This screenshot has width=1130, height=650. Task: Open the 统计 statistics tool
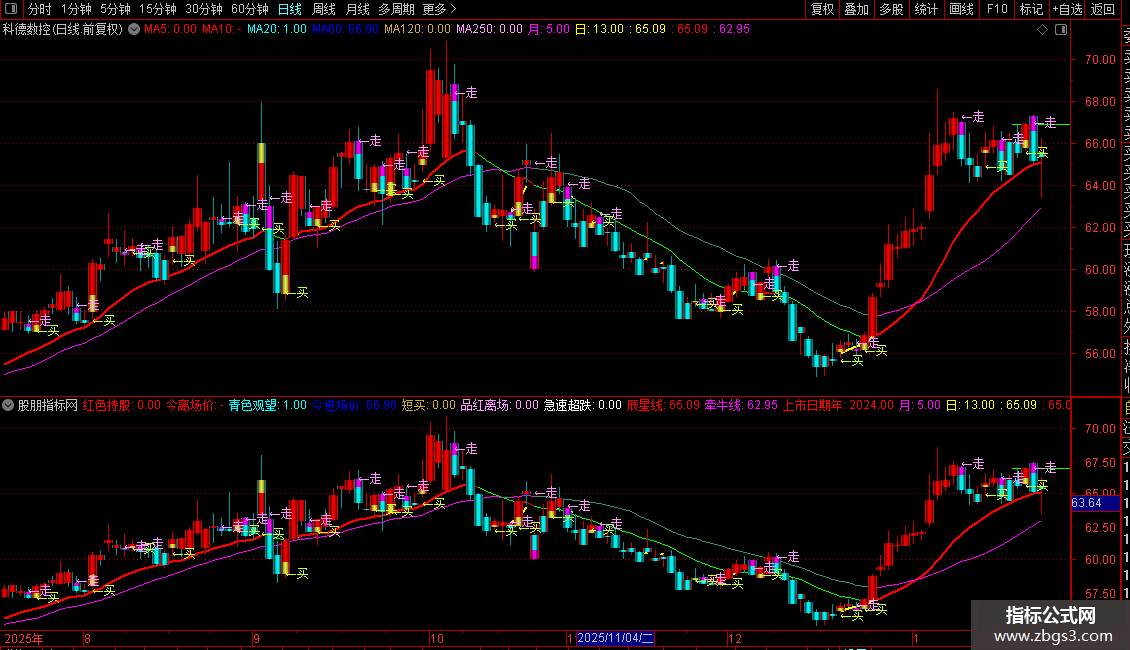[x=925, y=9]
